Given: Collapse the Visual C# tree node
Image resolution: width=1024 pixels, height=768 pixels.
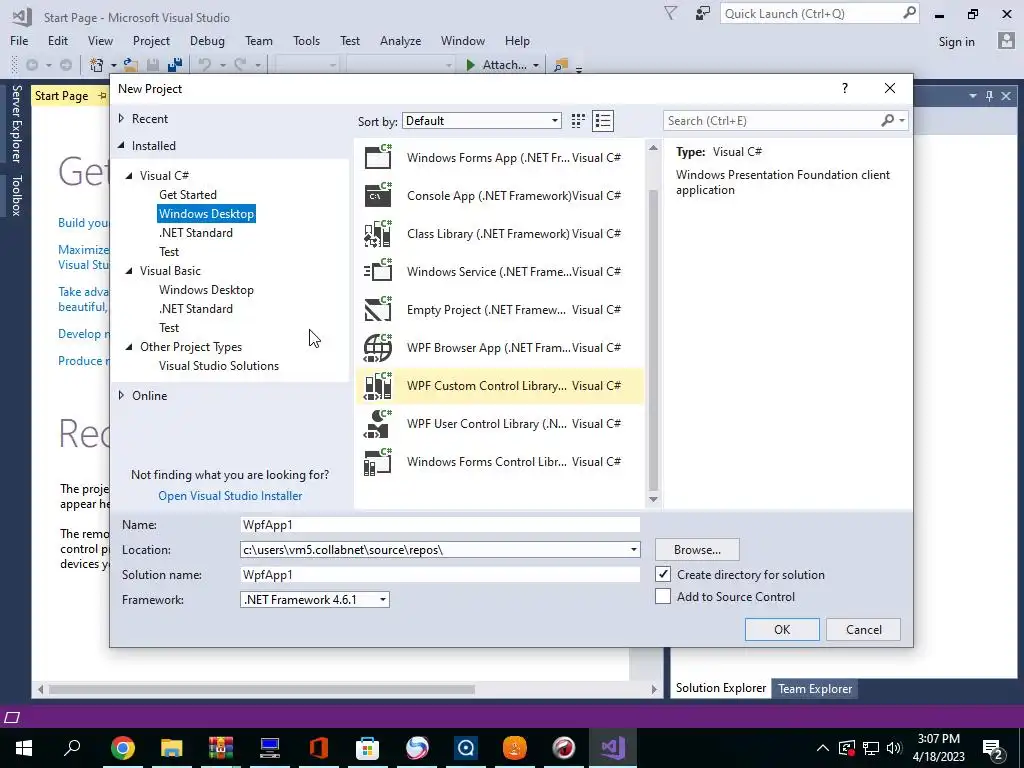Looking at the screenshot, I should pyautogui.click(x=129, y=176).
